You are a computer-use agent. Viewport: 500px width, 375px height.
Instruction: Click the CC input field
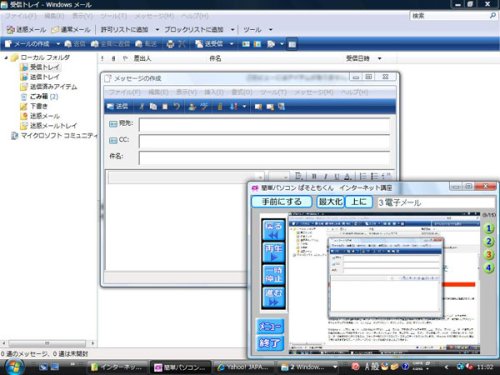click(x=264, y=142)
